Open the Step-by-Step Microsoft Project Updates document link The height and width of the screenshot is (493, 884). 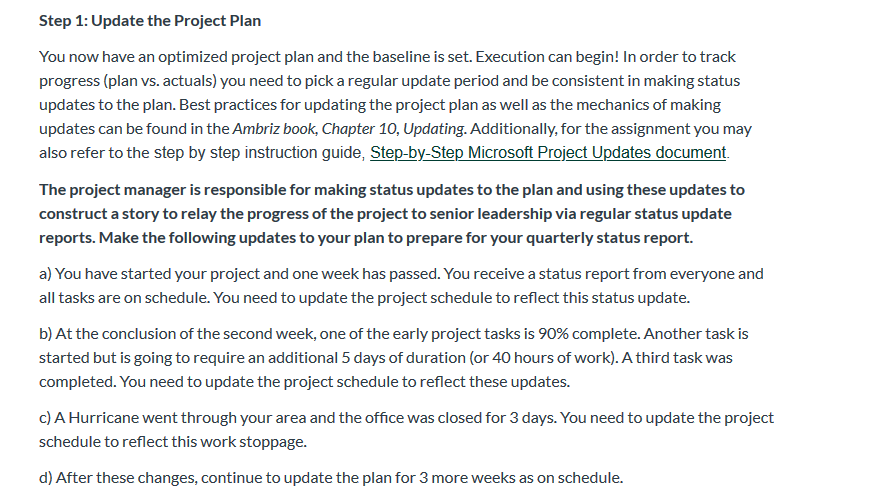point(548,153)
